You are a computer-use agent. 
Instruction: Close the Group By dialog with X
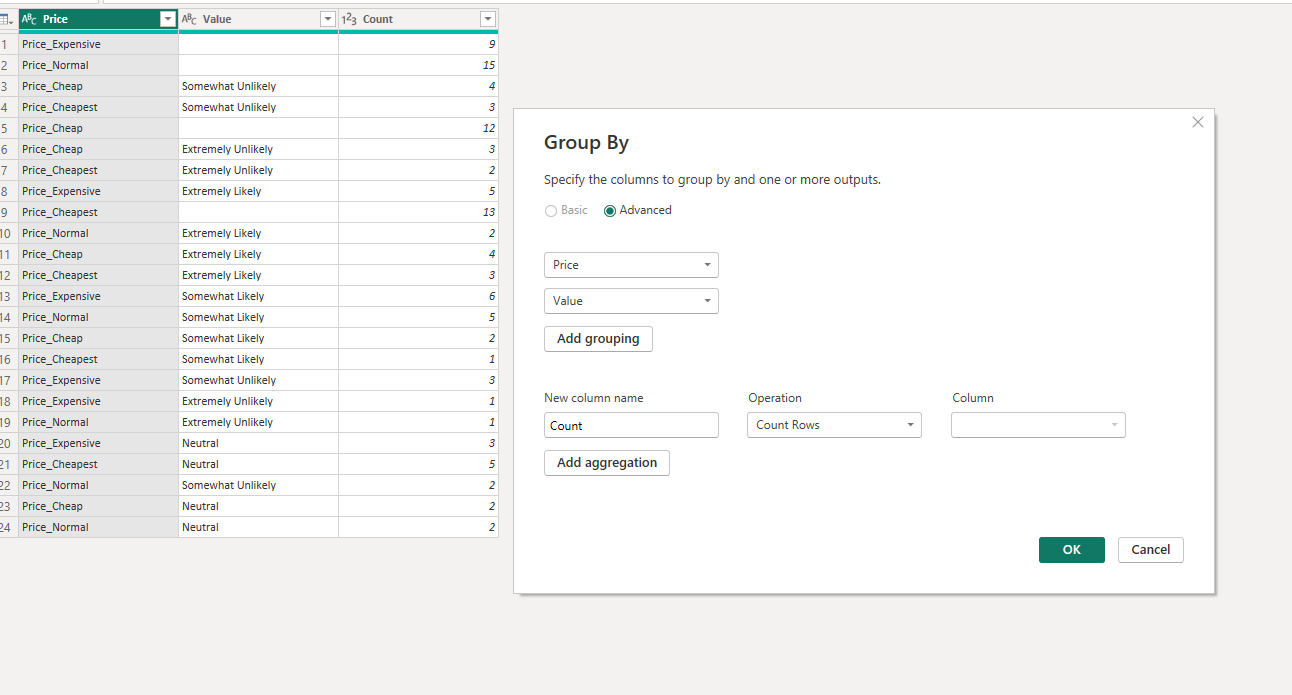coord(1198,122)
